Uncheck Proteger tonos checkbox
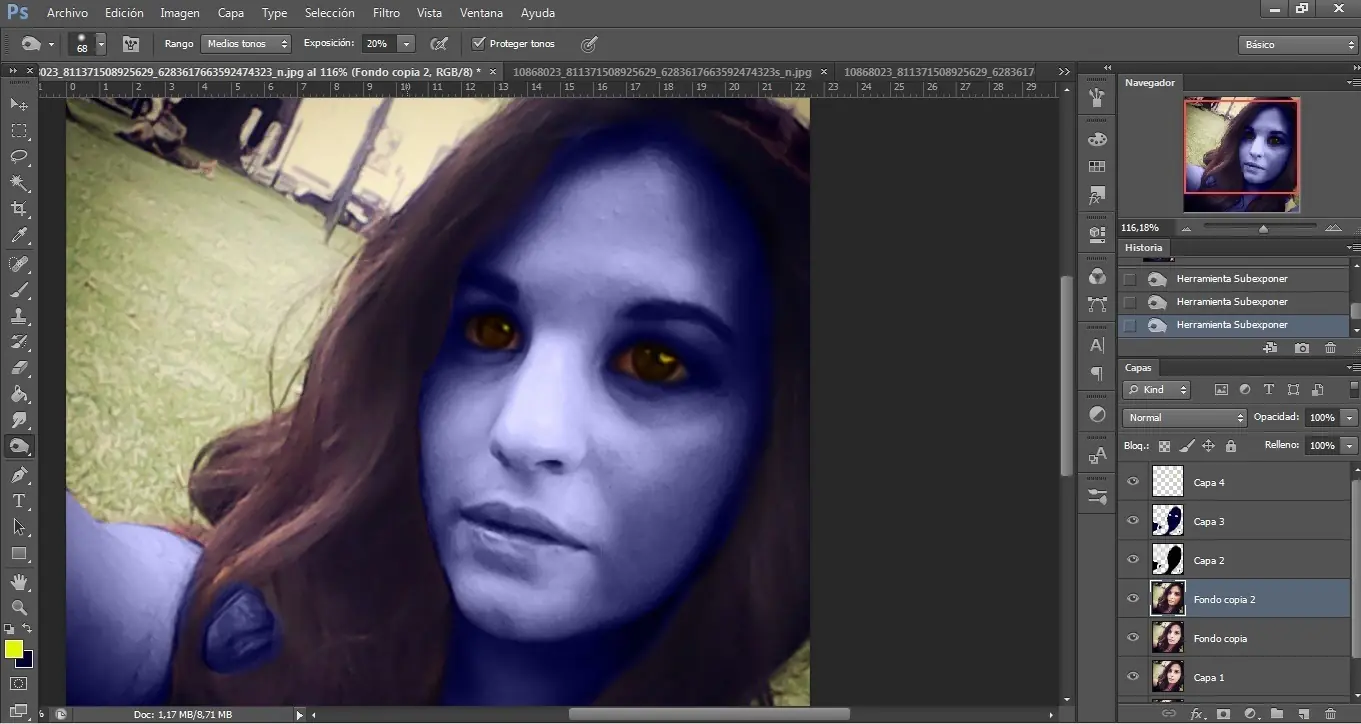 478,44
